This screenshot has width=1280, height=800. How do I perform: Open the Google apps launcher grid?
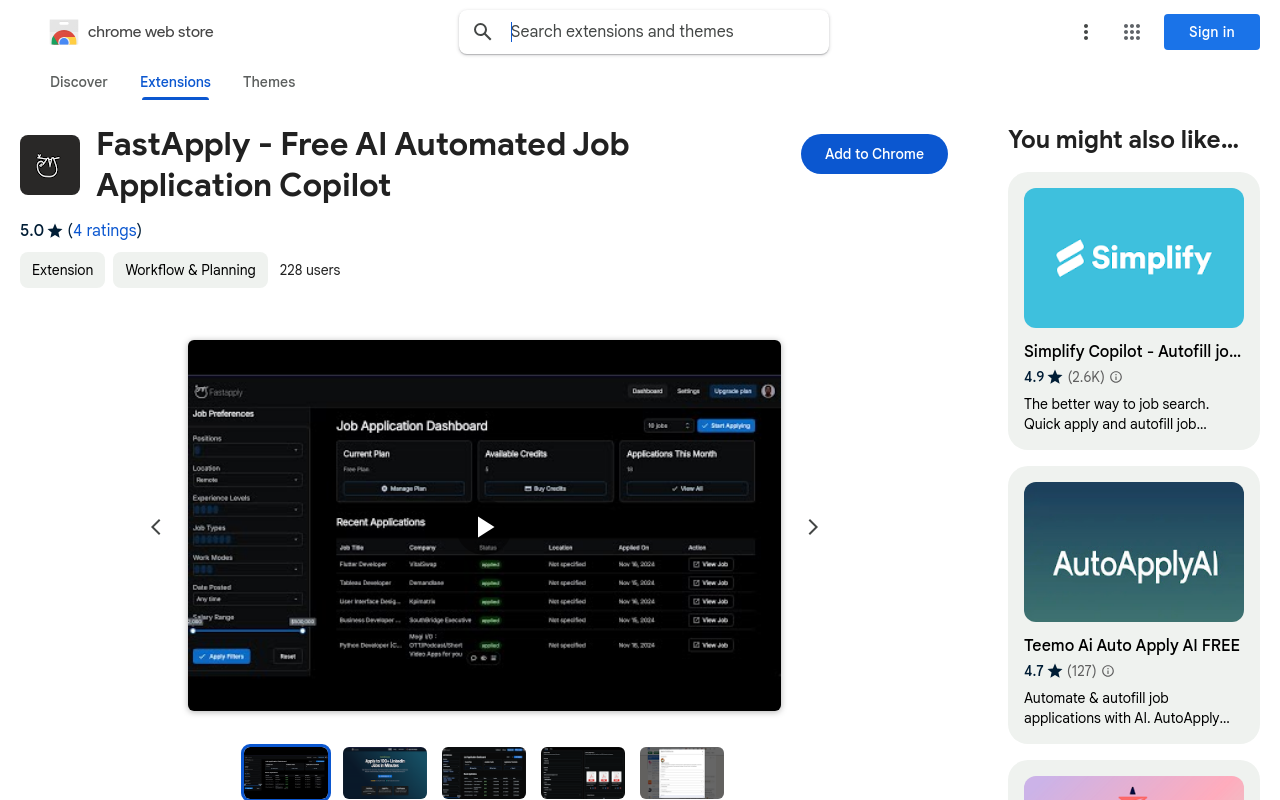pos(1132,32)
